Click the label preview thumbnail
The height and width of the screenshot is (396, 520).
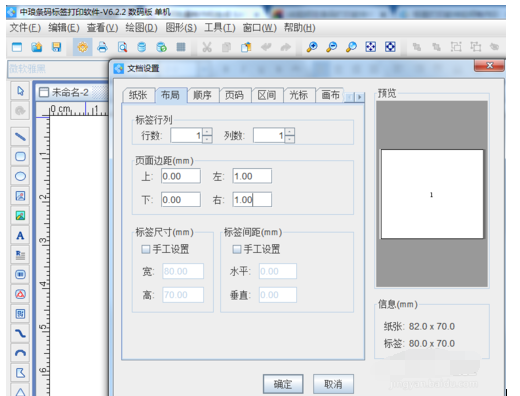[432, 194]
